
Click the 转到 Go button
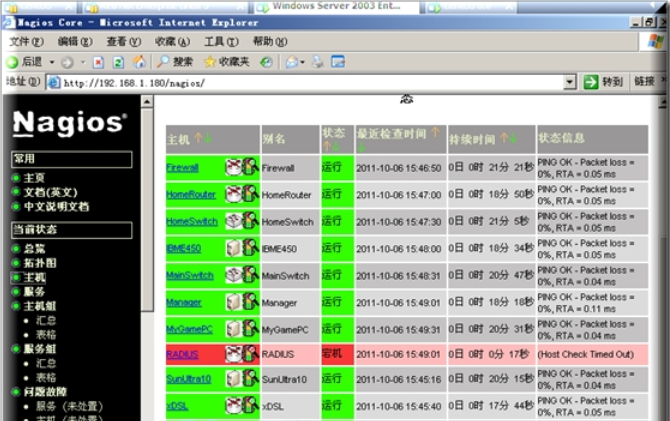(603, 82)
